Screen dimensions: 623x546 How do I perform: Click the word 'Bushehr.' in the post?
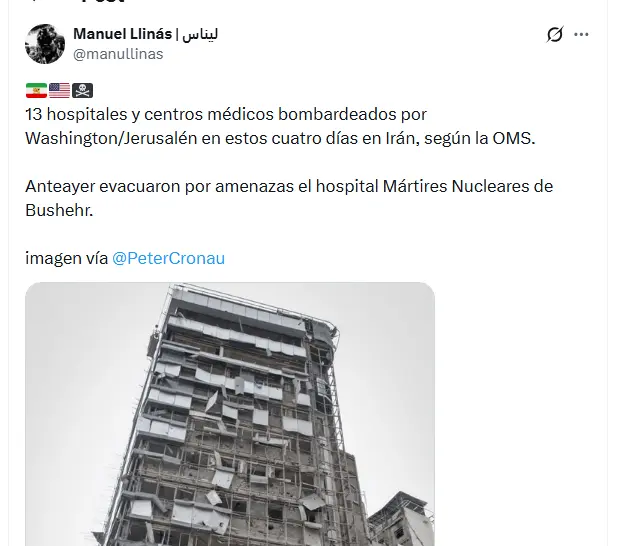(59, 210)
